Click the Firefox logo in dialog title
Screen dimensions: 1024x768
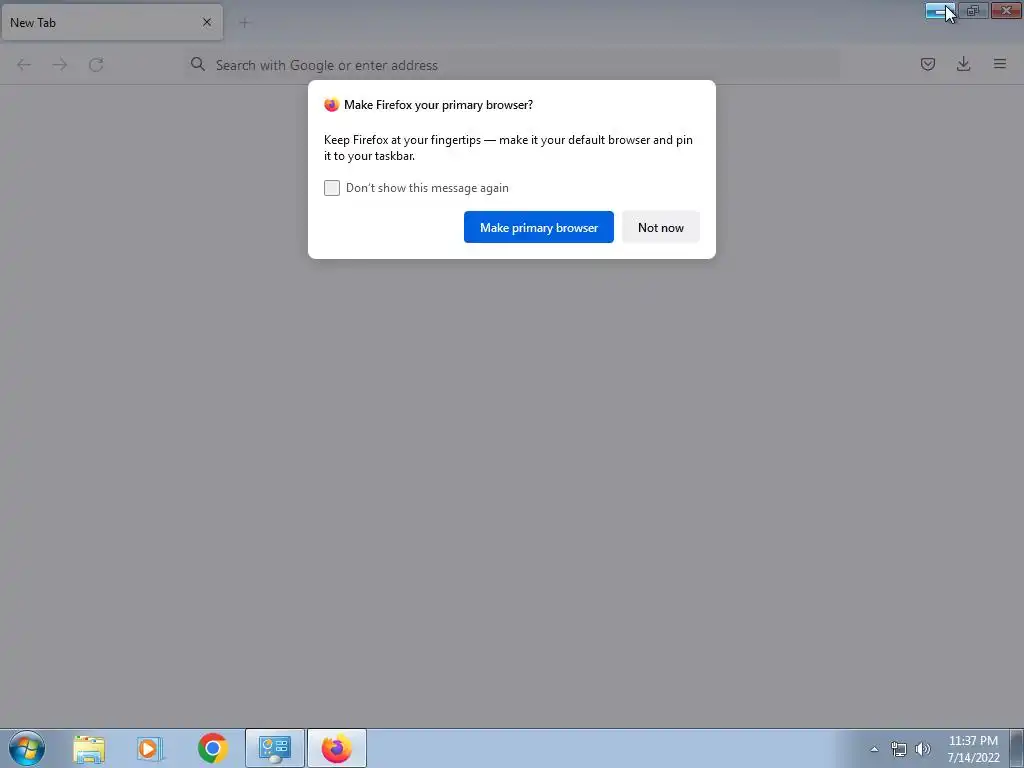pyautogui.click(x=331, y=104)
